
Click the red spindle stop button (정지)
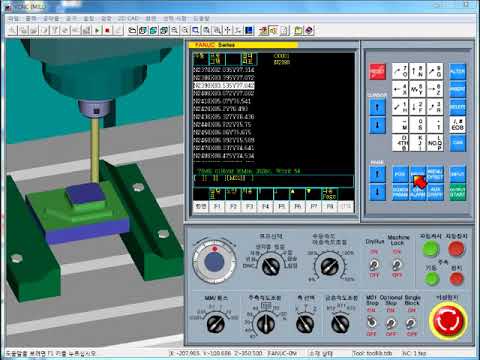(456, 279)
